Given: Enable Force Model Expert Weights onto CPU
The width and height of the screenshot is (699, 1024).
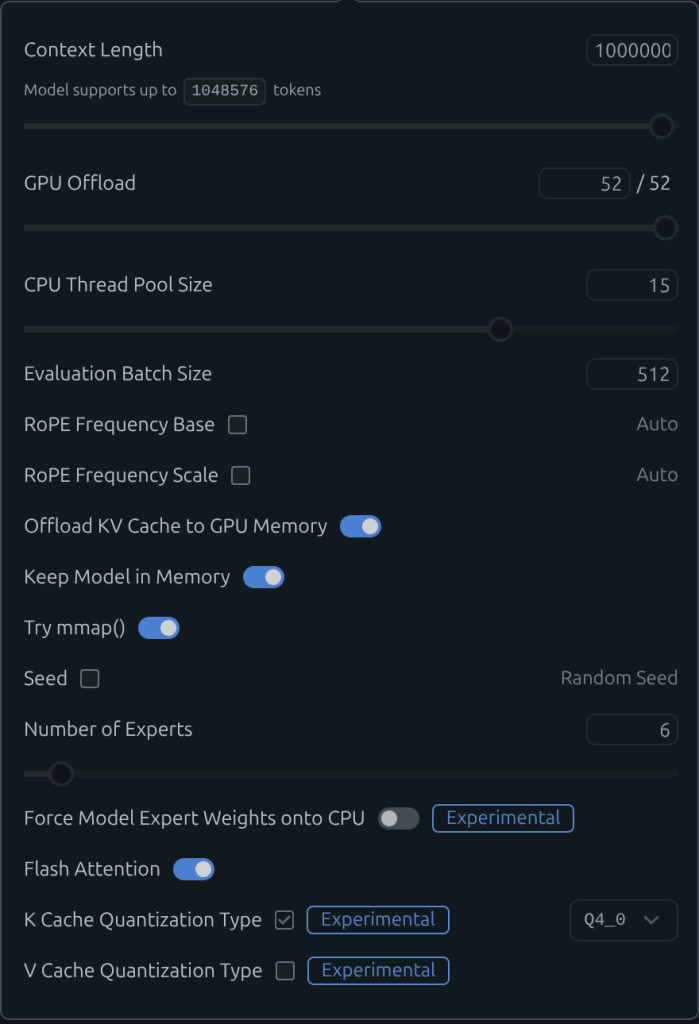Looking at the screenshot, I should pos(398,818).
